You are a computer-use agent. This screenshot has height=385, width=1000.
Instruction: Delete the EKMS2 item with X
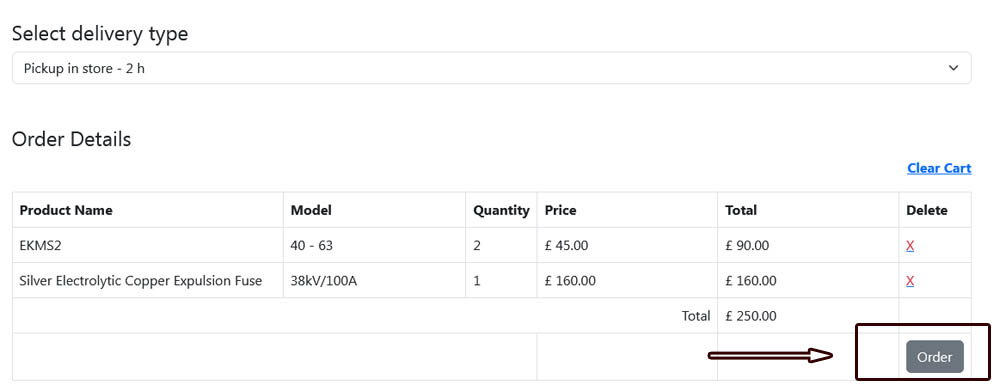(910, 245)
